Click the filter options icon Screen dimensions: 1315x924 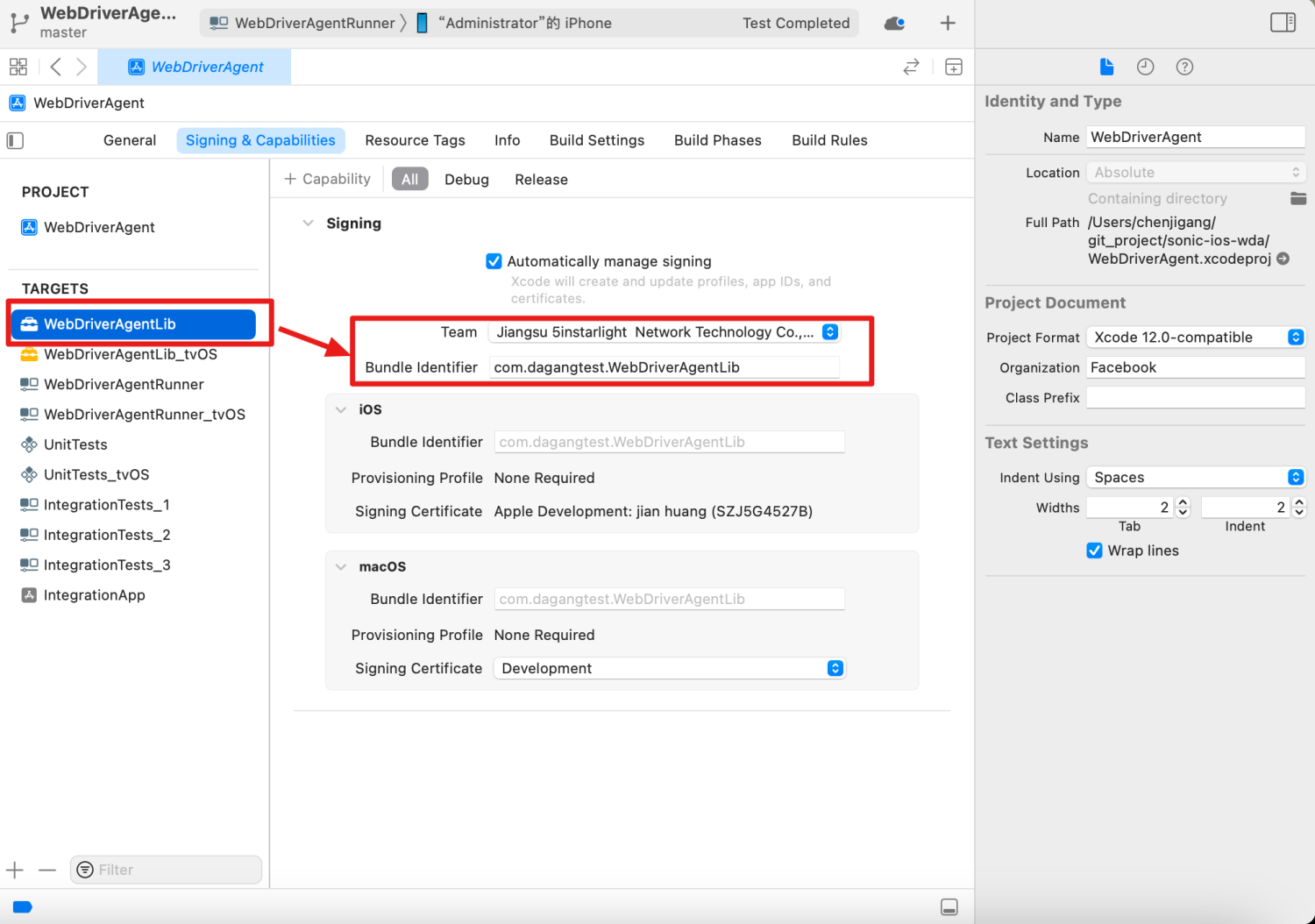(85, 870)
